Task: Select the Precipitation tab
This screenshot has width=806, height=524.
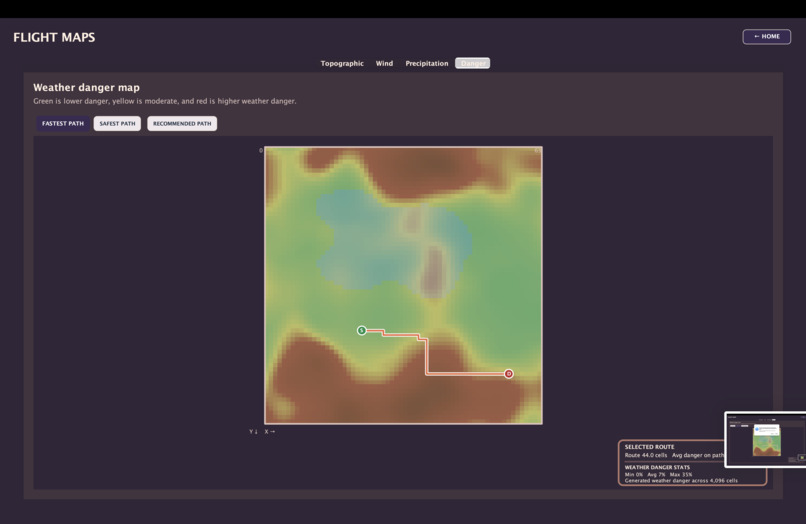Action: click(427, 63)
